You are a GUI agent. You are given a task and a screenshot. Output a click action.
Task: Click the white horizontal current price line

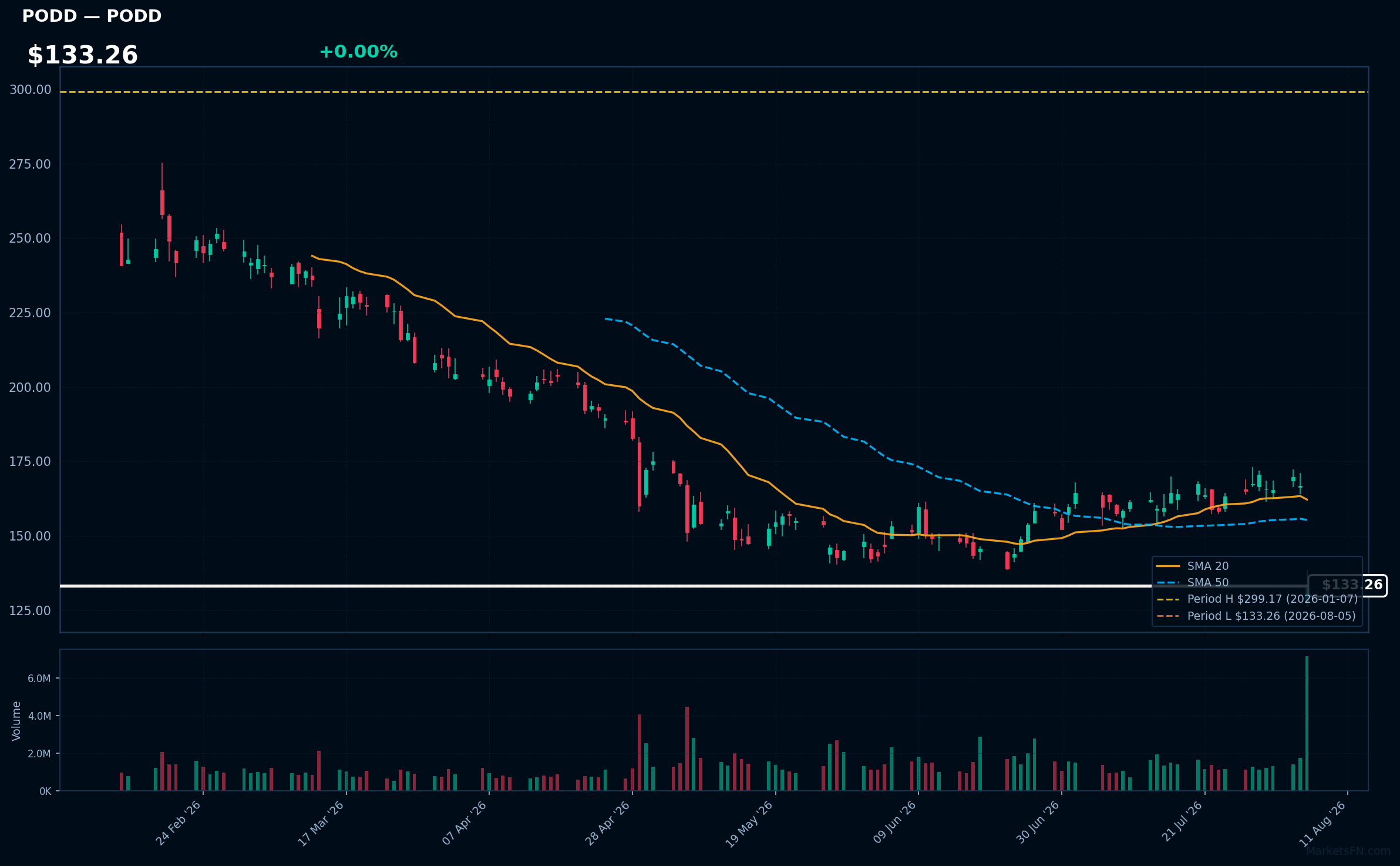click(x=684, y=586)
